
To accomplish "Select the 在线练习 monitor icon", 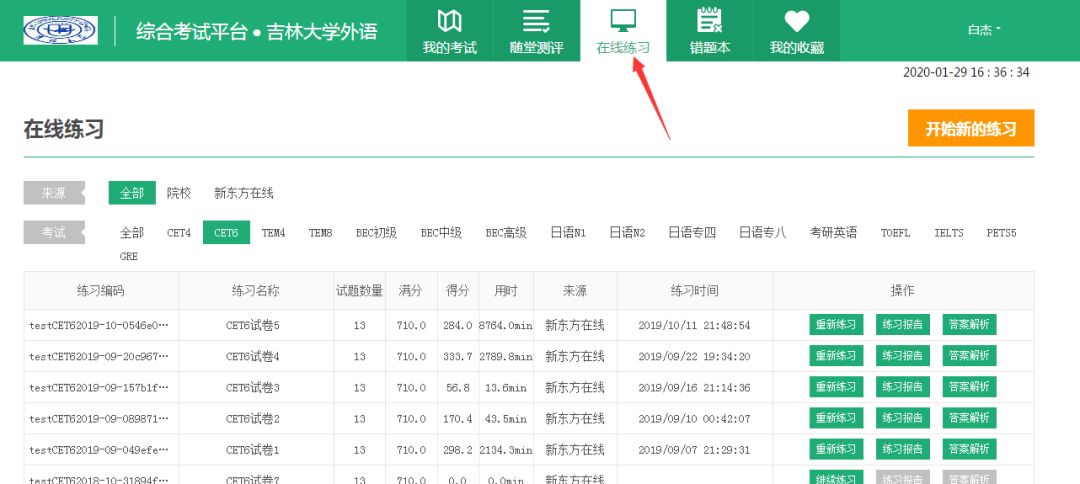I will pos(623,21).
